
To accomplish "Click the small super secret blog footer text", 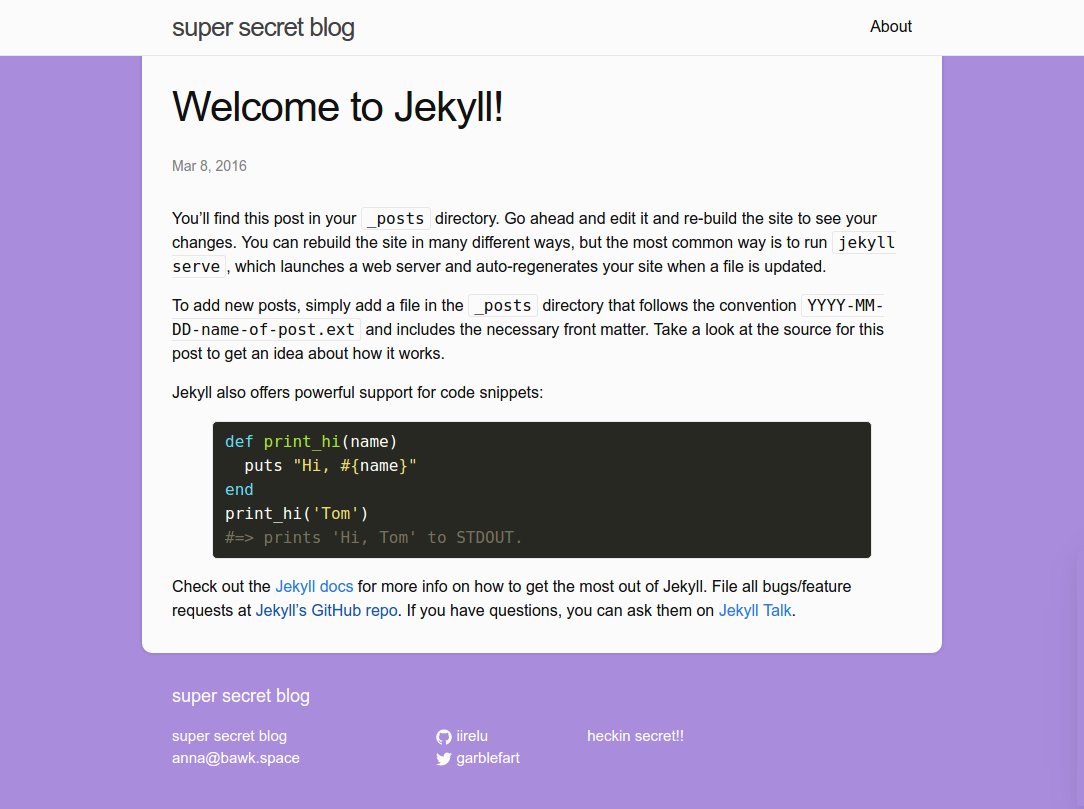I will (230, 736).
